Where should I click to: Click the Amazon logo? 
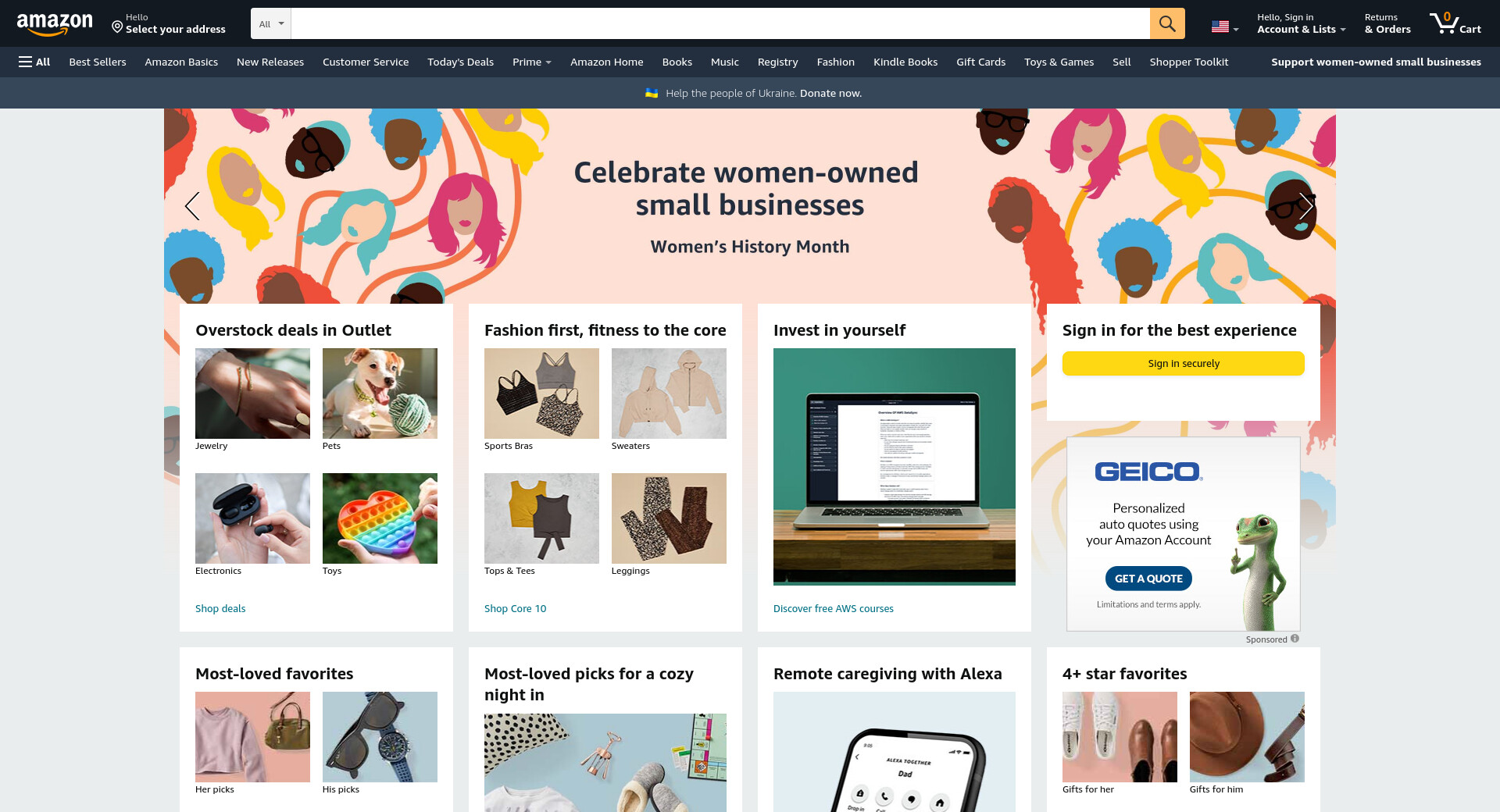coord(55,24)
